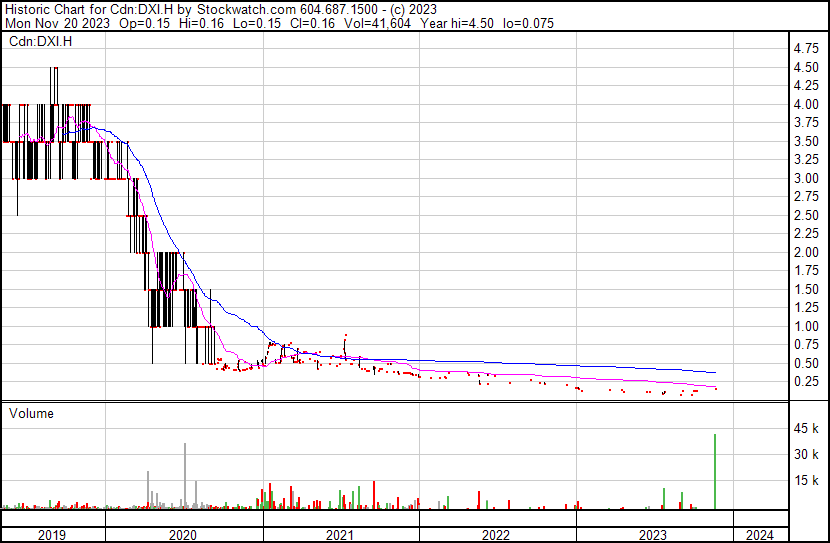
Task: Click the 2020 year label on time axis
Action: click(x=183, y=535)
